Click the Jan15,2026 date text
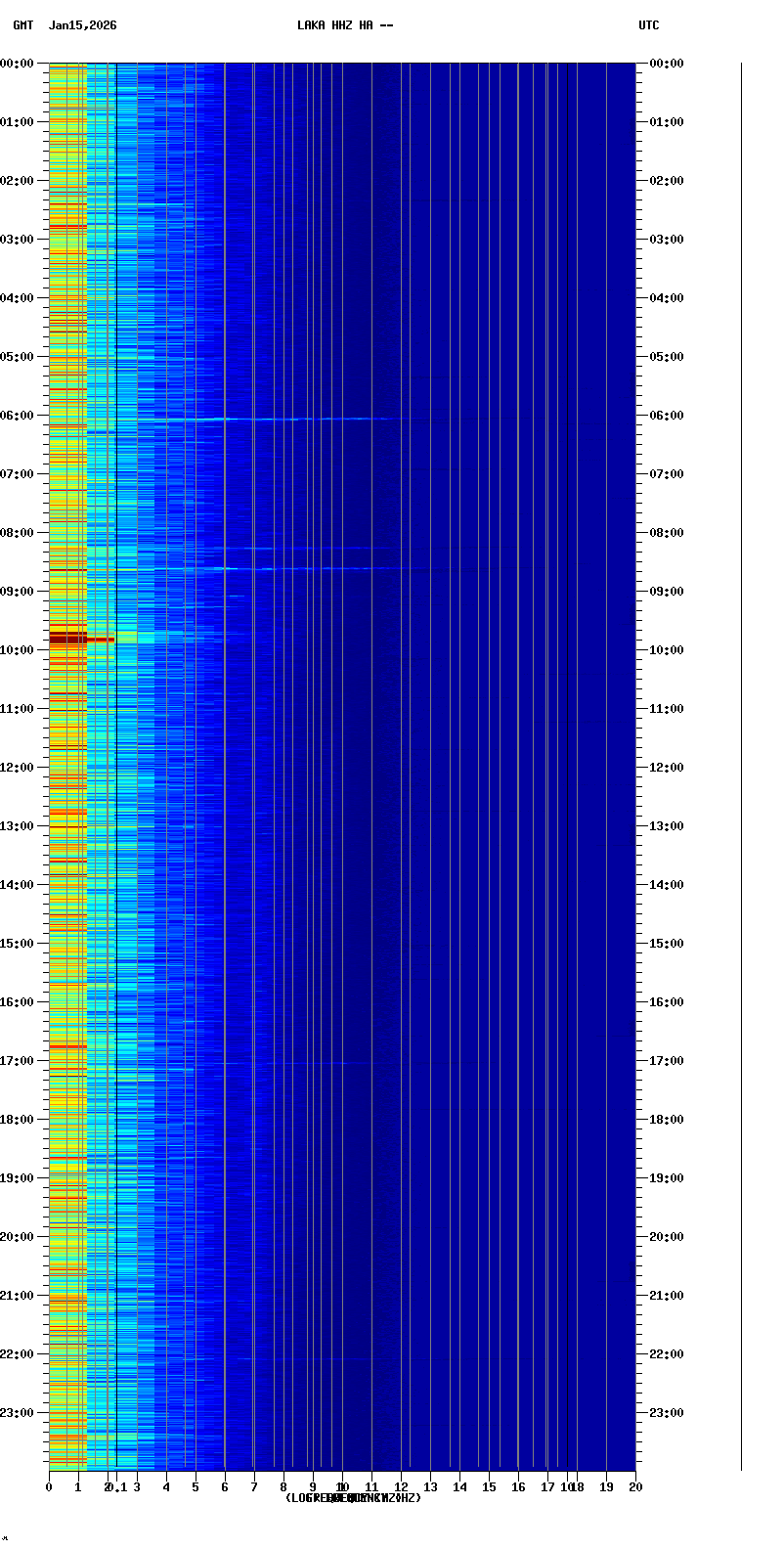This screenshot has height=1549, width=784. point(82,25)
